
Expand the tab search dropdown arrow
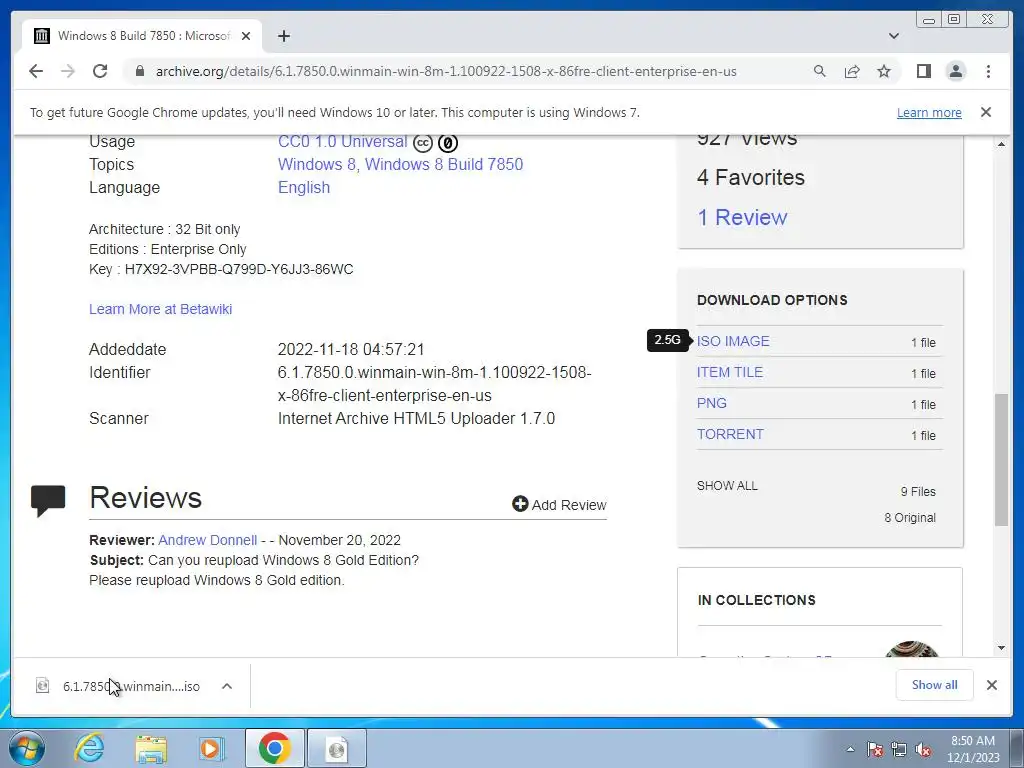click(x=893, y=36)
